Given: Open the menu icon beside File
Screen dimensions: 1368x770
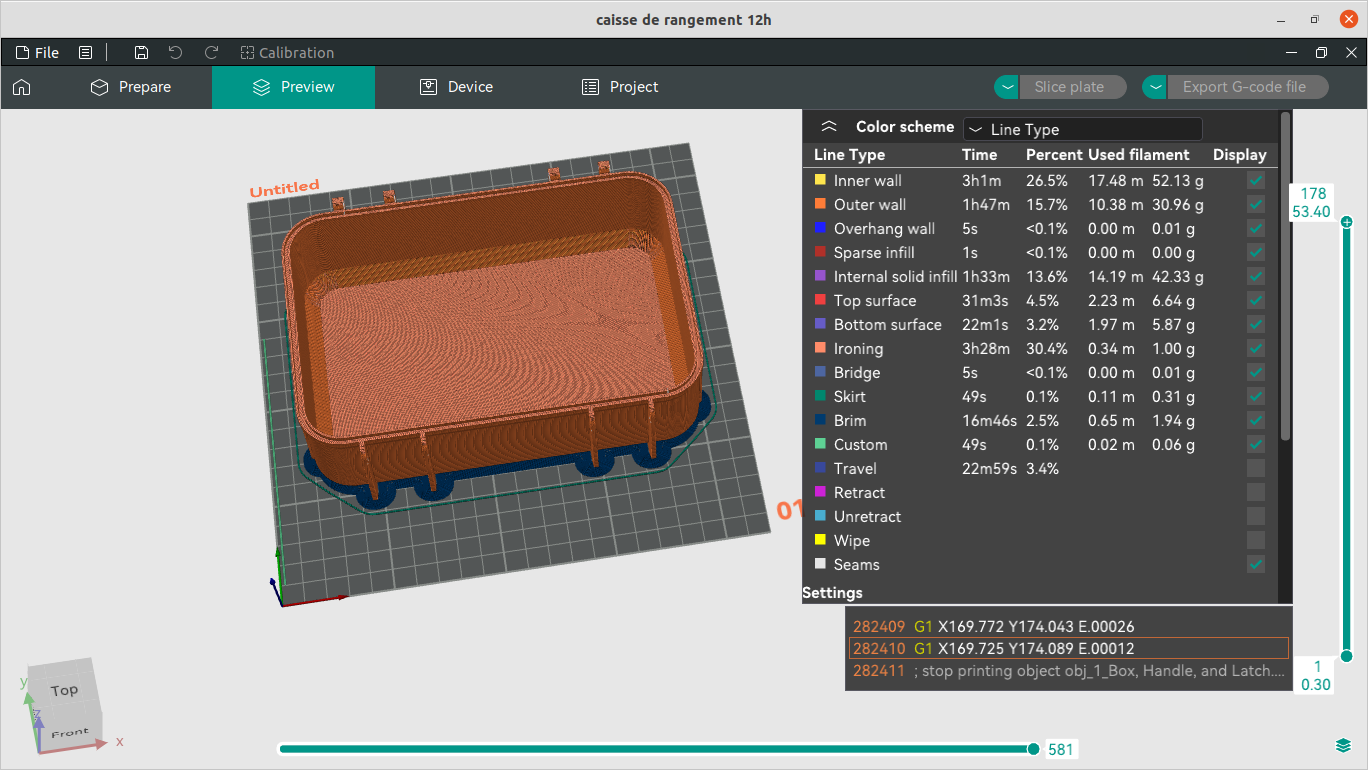Looking at the screenshot, I should (86, 53).
